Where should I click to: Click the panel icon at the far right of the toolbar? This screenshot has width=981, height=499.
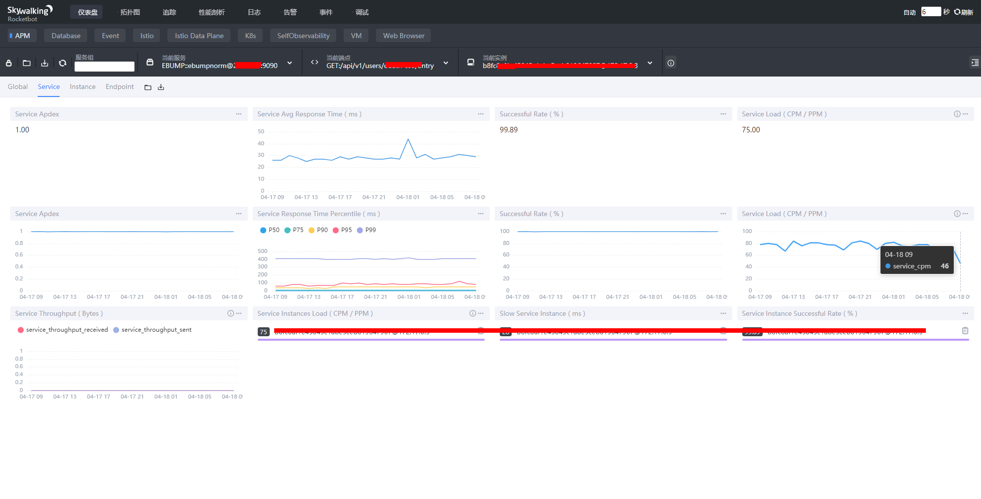pyautogui.click(x=974, y=63)
